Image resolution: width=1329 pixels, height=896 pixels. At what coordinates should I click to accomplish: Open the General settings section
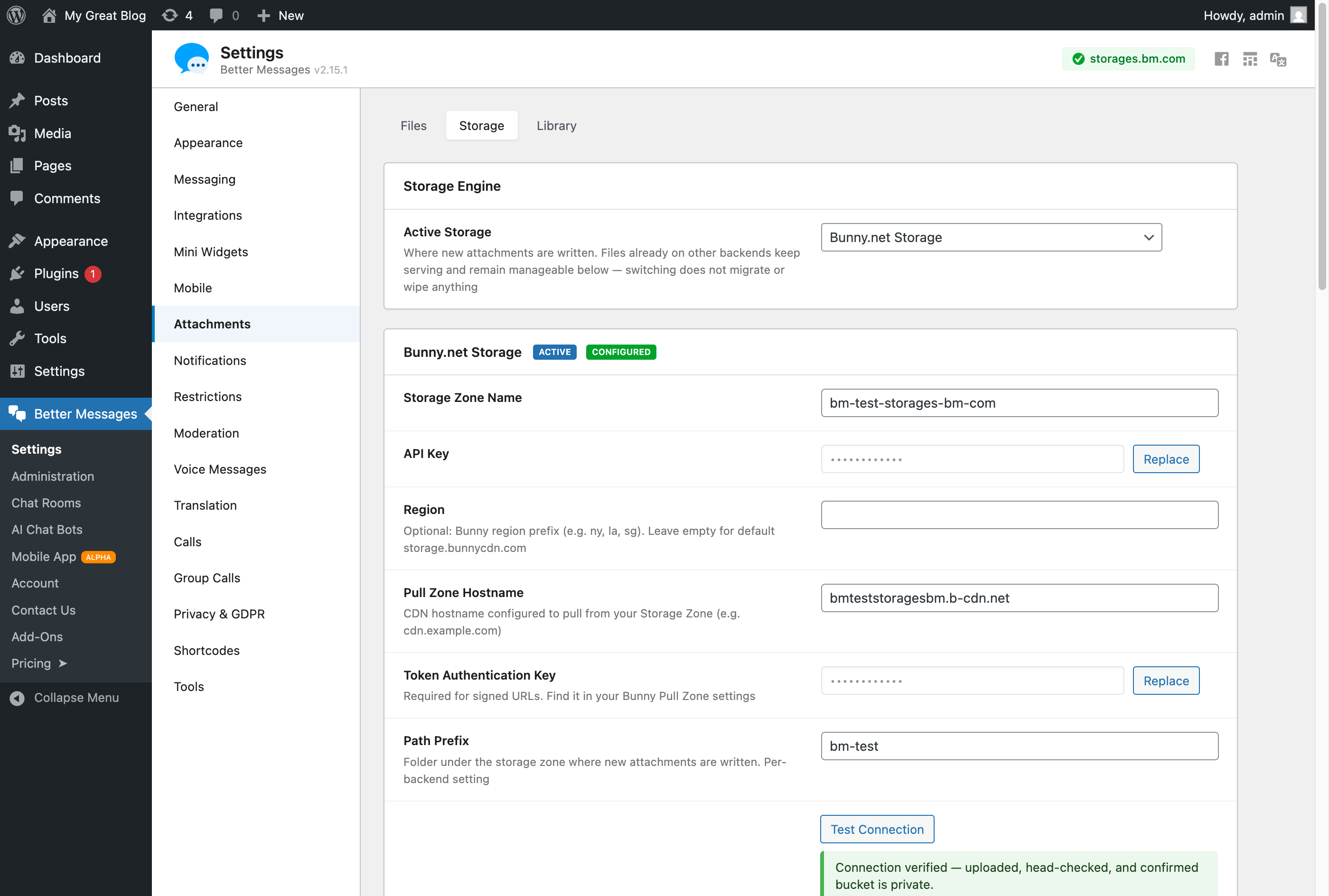coord(256,107)
